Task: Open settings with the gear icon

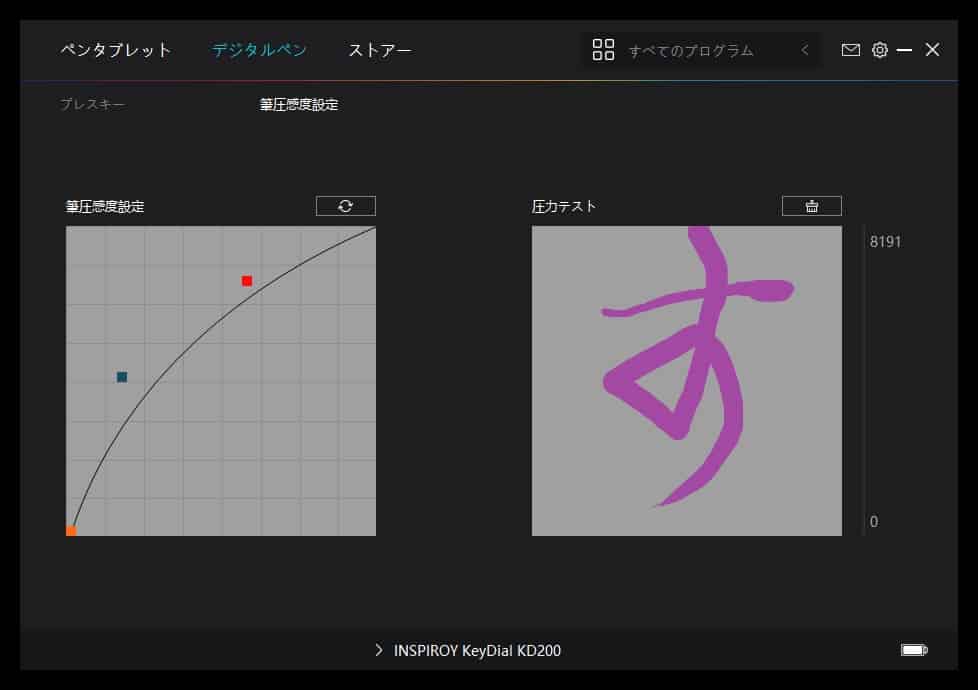Action: 879,50
